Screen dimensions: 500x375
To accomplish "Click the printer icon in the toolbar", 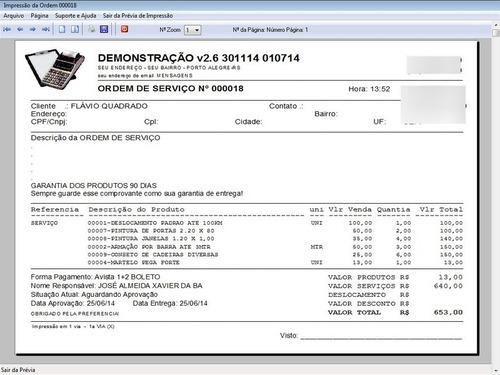I will click(91, 29).
